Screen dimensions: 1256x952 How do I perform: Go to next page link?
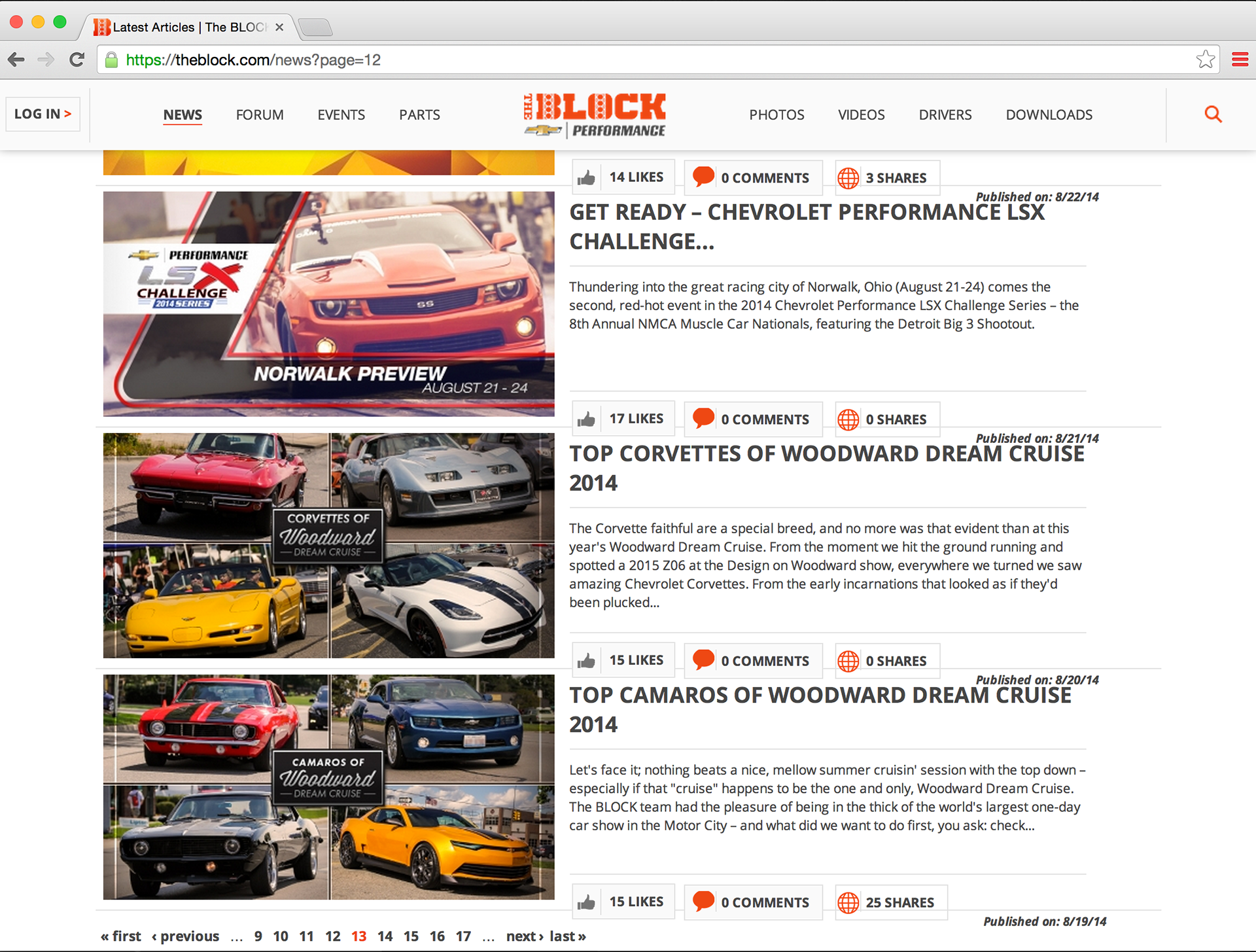[525, 936]
